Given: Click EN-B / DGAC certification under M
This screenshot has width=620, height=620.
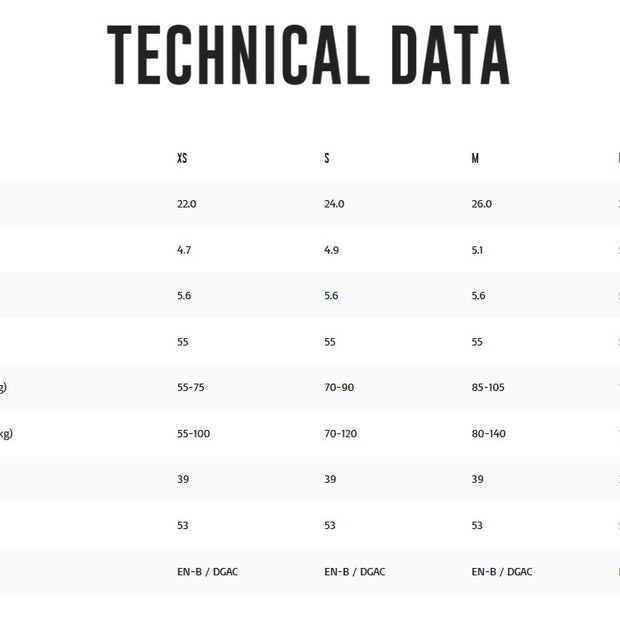Looking at the screenshot, I should click(502, 572).
